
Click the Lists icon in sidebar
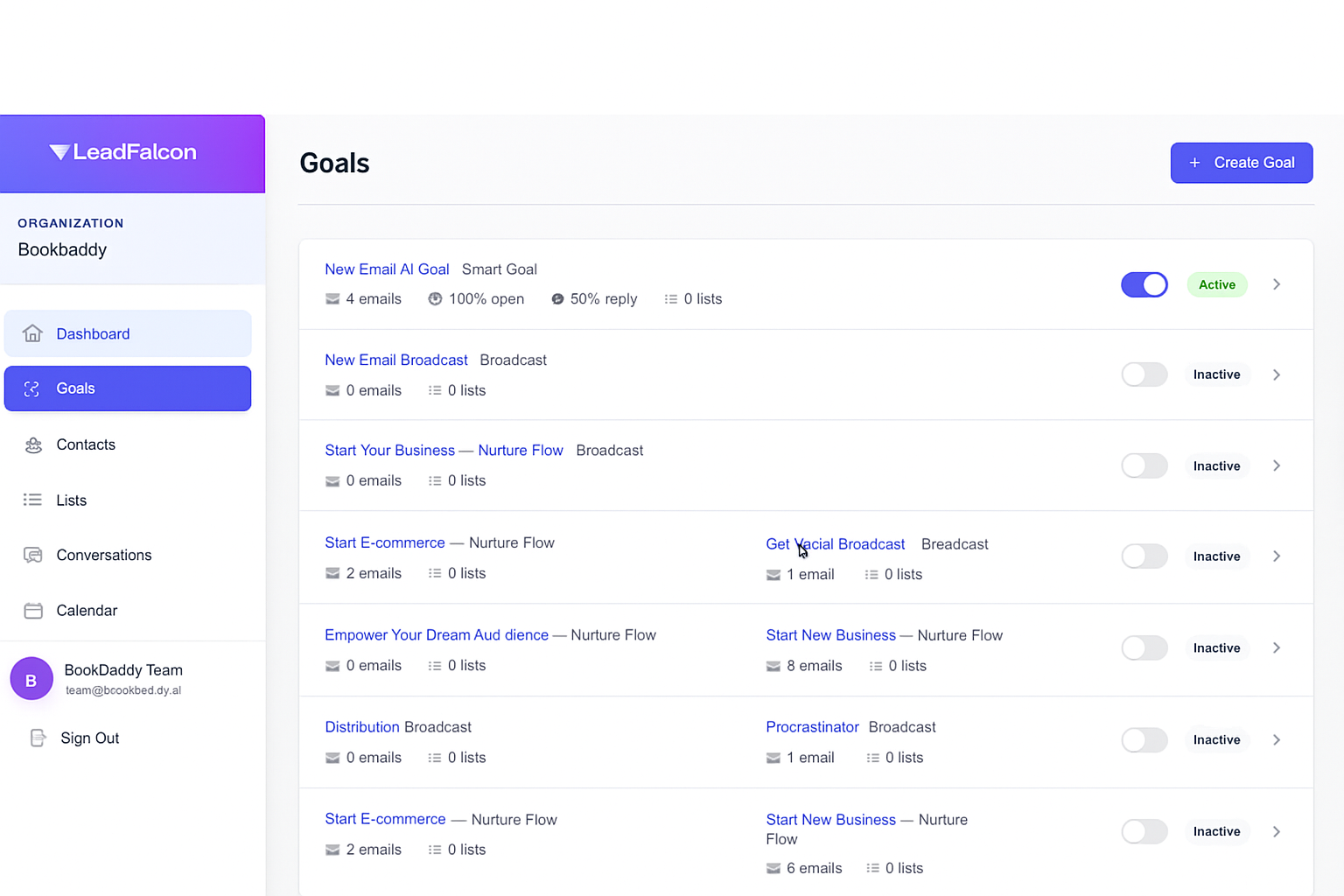(x=32, y=500)
